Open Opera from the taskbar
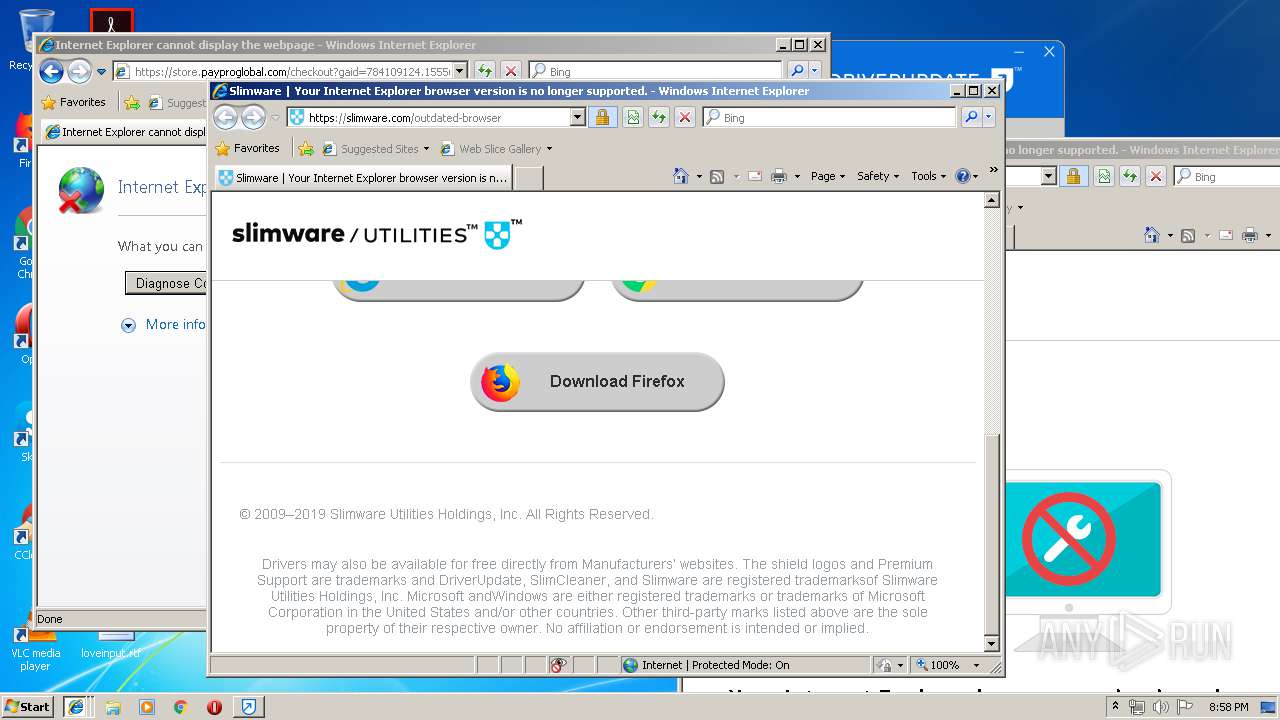 (x=214, y=707)
